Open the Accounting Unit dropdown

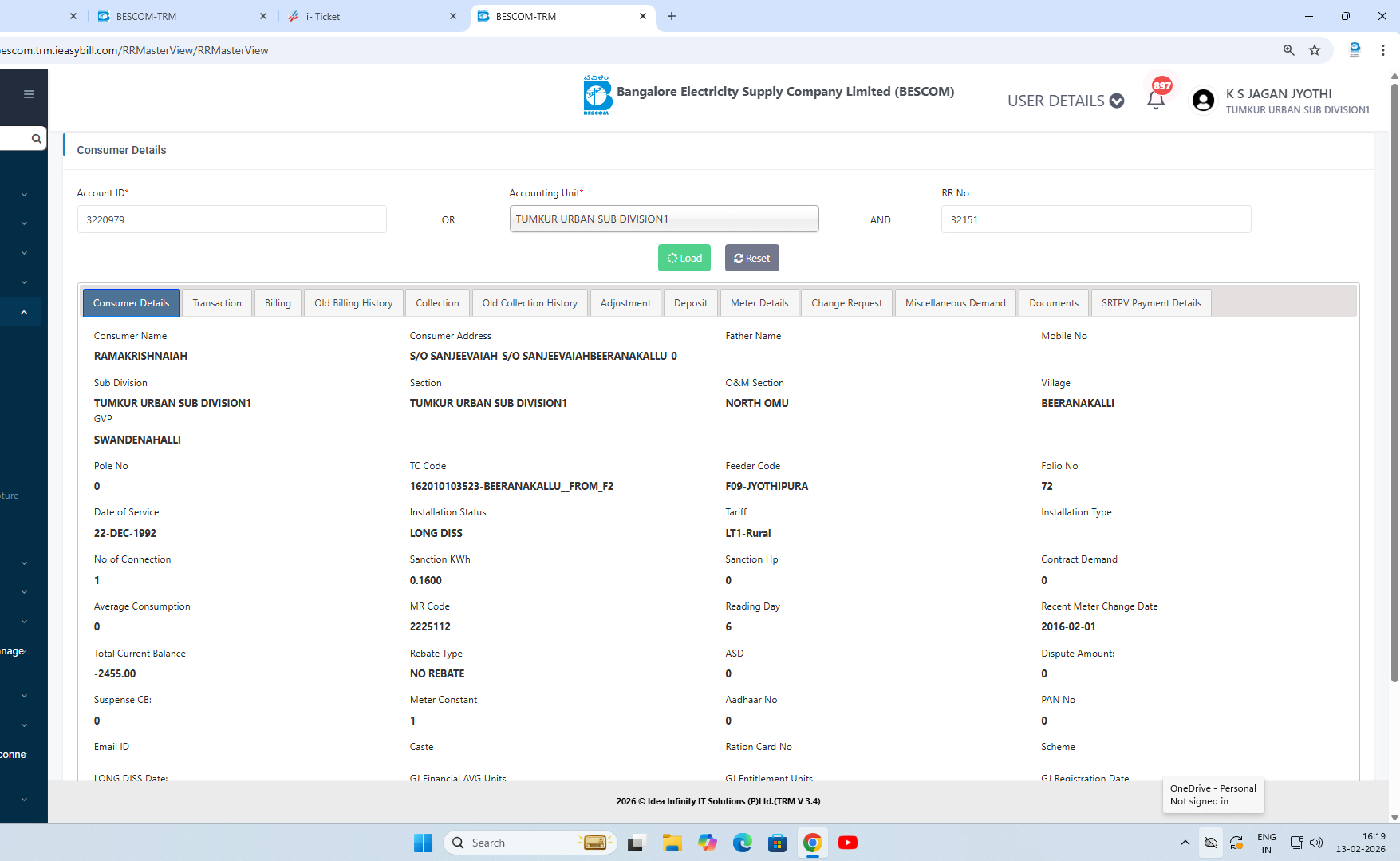(x=664, y=219)
